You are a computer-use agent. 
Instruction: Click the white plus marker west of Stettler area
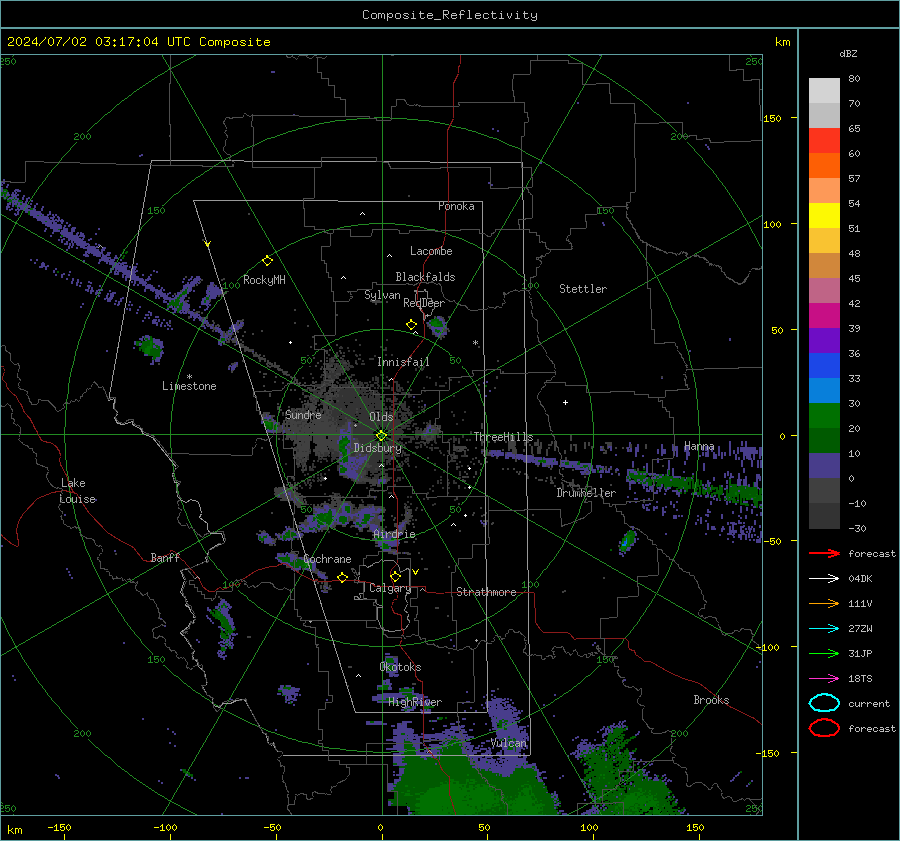click(565, 402)
